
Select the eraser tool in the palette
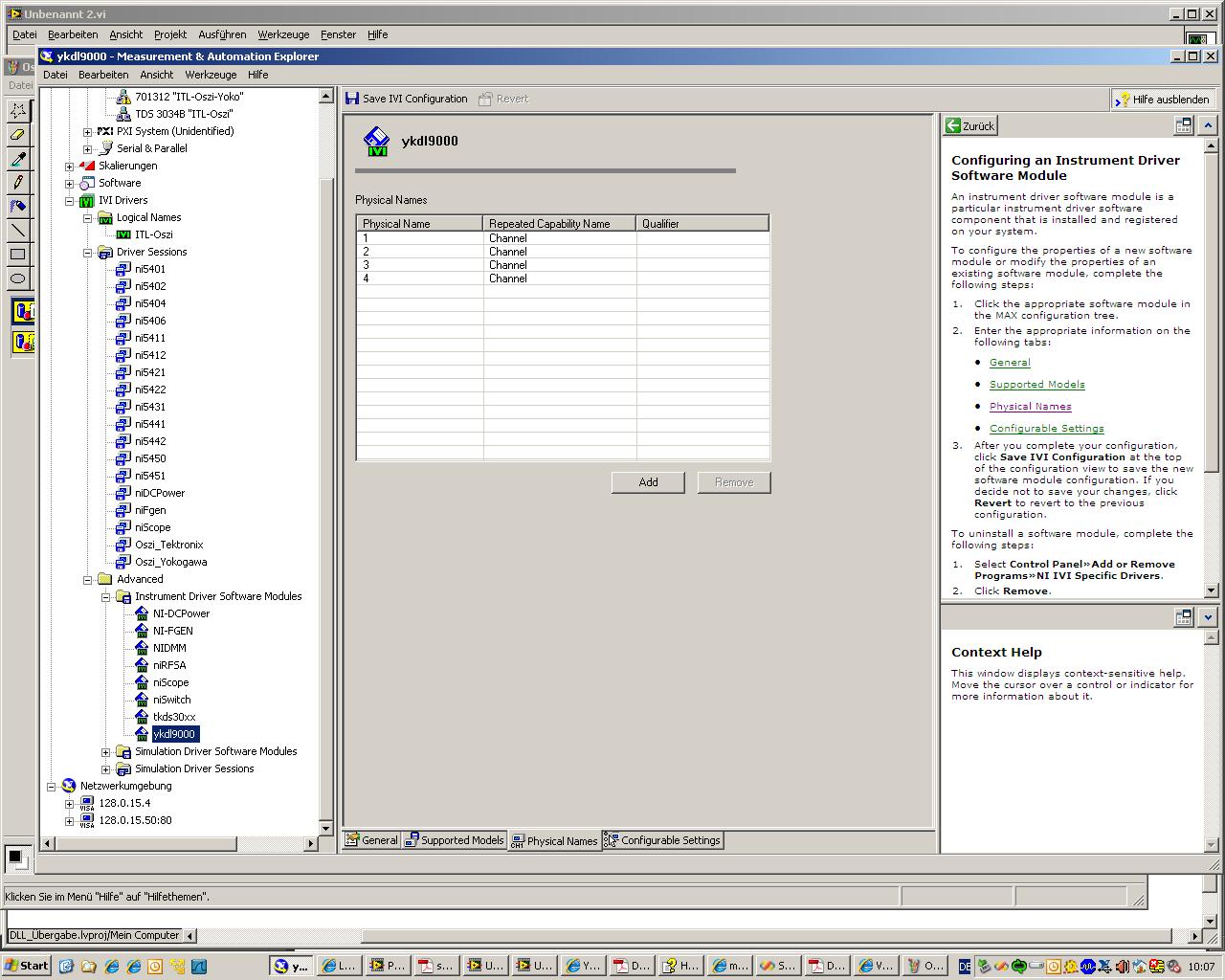coord(17,135)
